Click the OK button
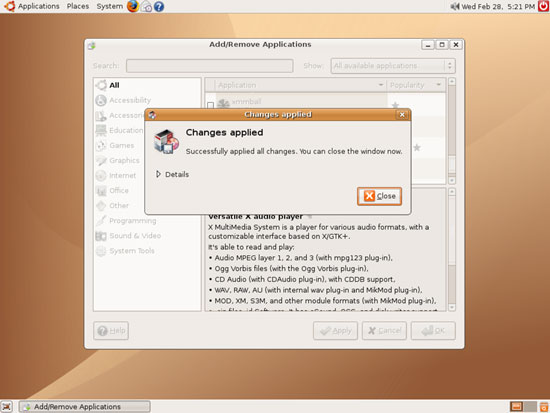The width and height of the screenshot is (550, 413). tap(433, 331)
